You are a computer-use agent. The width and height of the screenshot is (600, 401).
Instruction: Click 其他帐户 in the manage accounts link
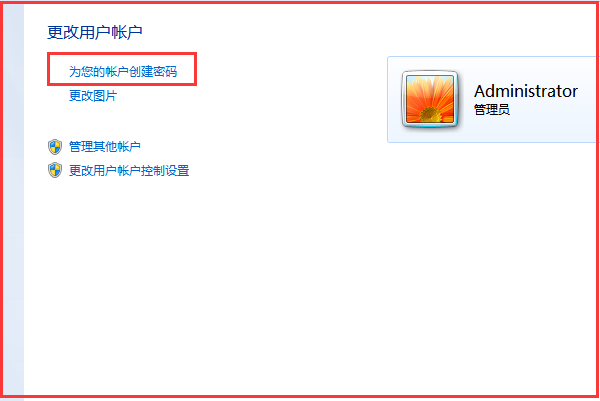(117, 147)
